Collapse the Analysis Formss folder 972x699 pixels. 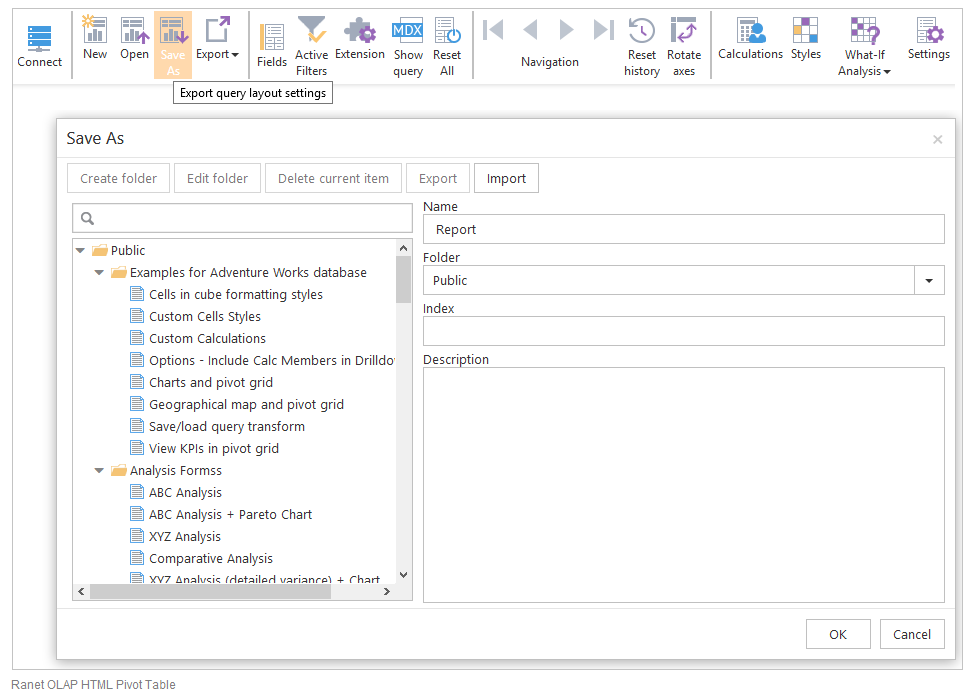pyautogui.click(x=99, y=471)
